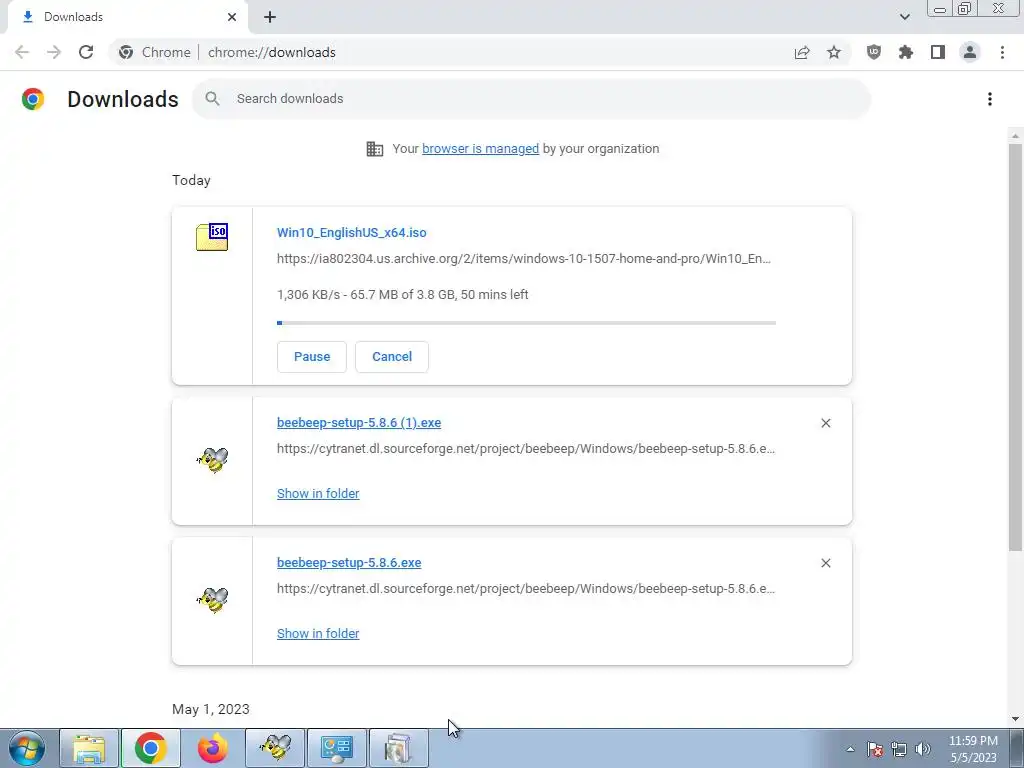Click the scrollbar down arrow
Screen dimensions: 1024x768
[x=1015, y=719]
